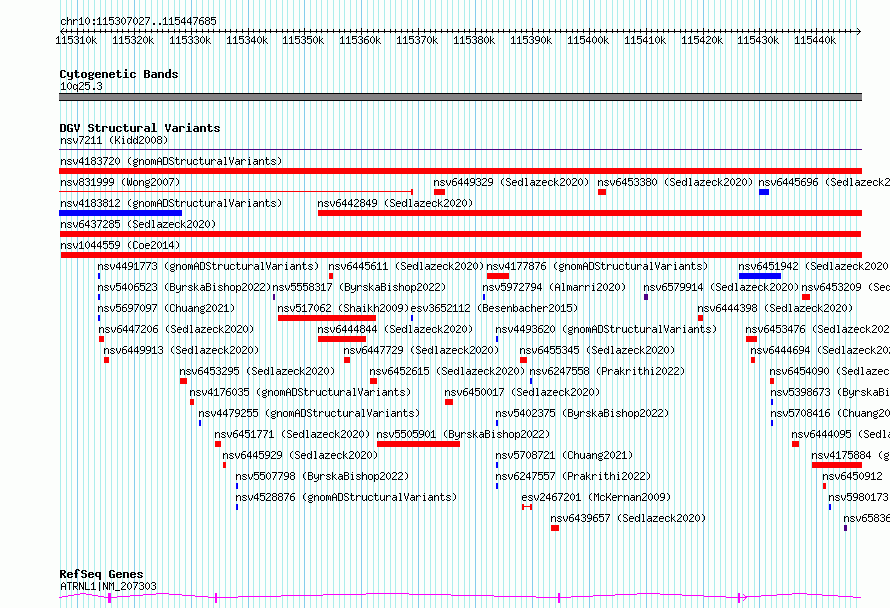Click nsv5697097 (Chuang2021) label
890x608 pixels.
(x=166, y=308)
